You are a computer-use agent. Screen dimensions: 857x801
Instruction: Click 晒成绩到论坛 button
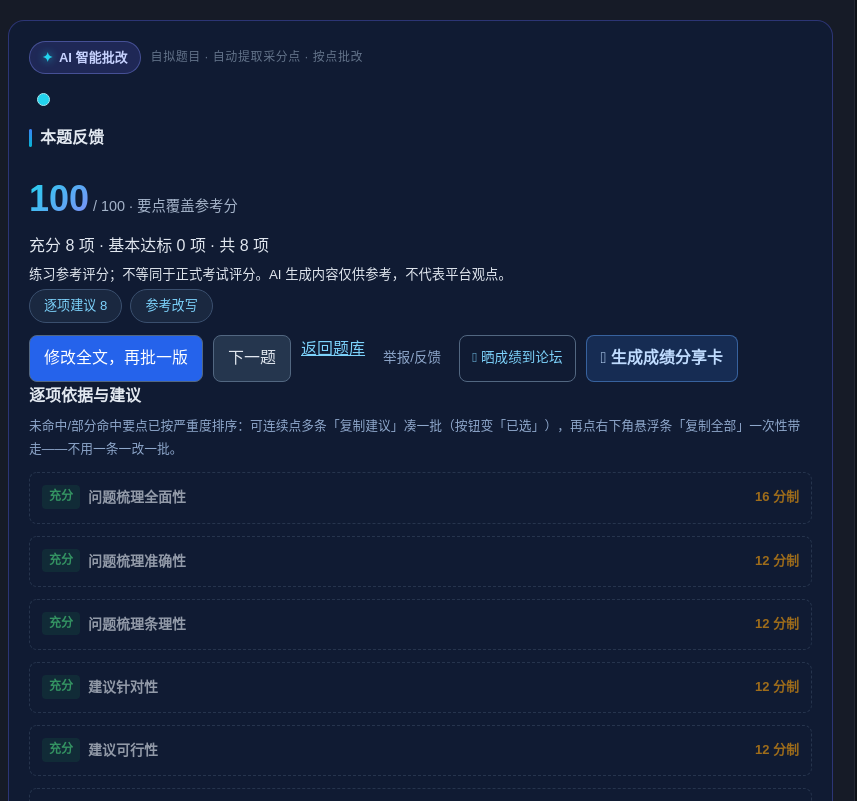click(517, 358)
